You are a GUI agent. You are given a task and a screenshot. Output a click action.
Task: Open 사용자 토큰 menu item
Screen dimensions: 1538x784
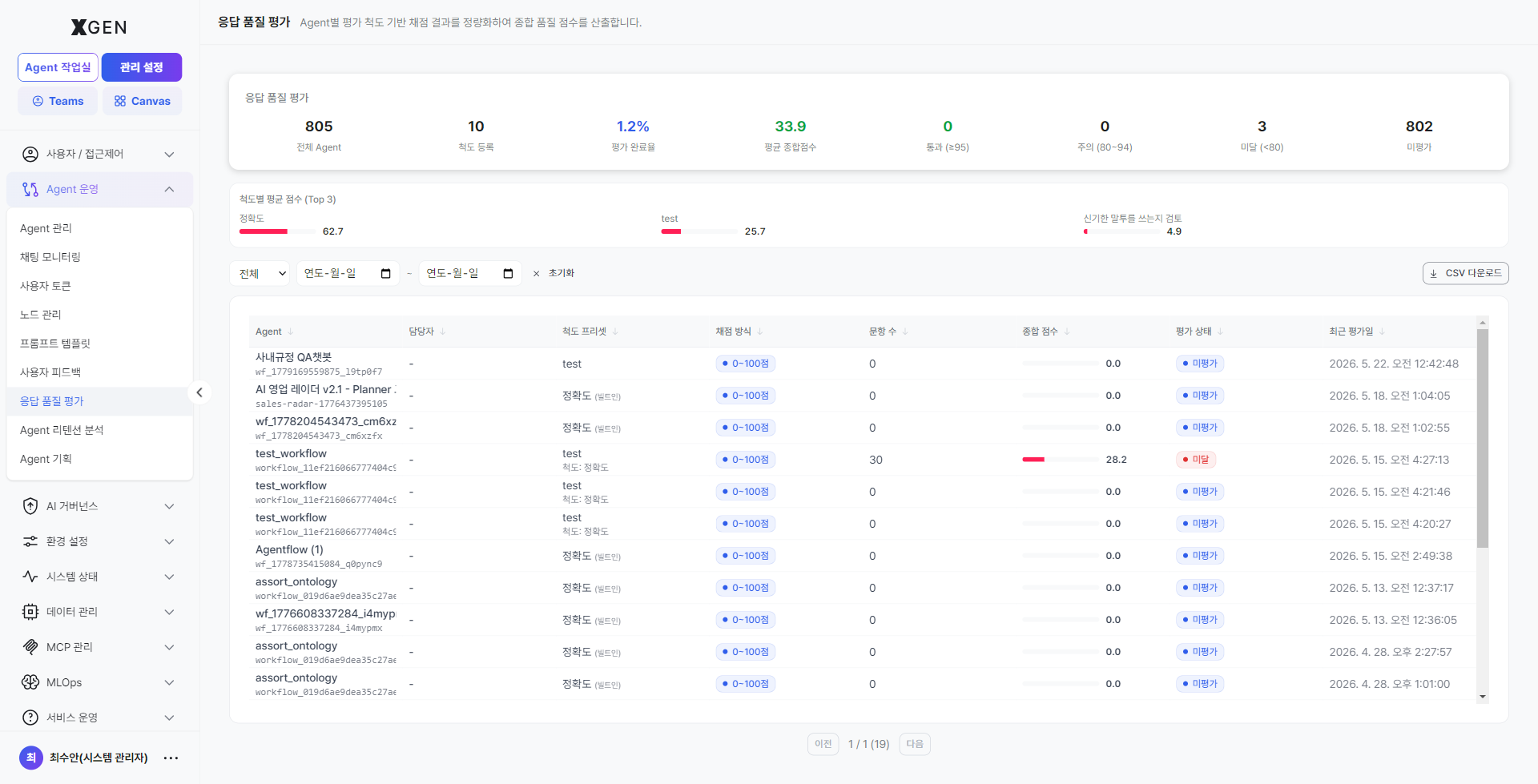pyautogui.click(x=99, y=286)
